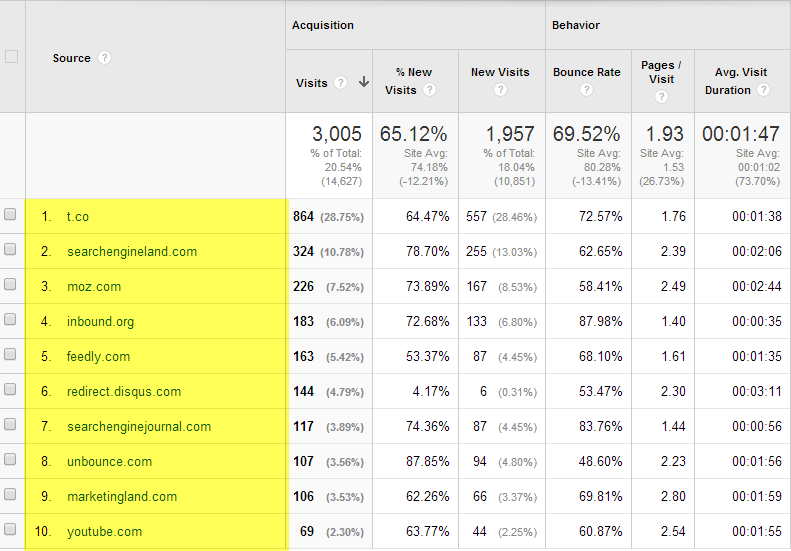Viewport: 791px width, 551px height.
Task: Select the overall bounce rate 69.52%
Action: (x=586, y=134)
